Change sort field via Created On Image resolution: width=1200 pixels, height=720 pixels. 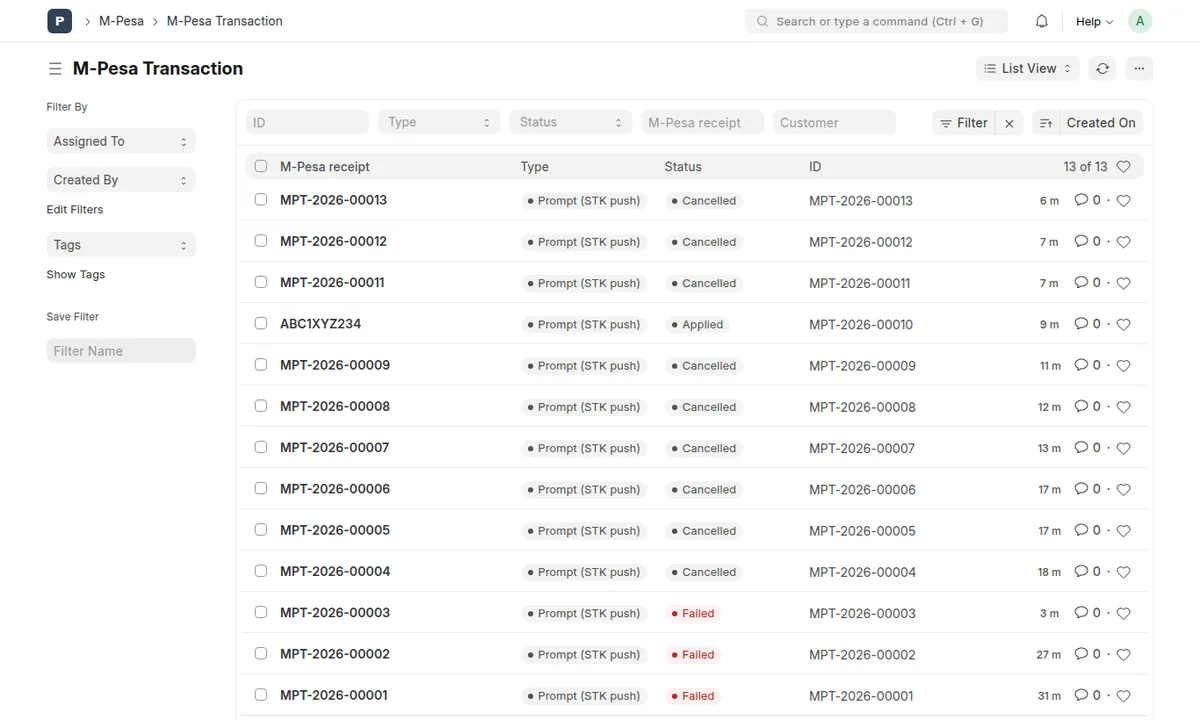(1101, 123)
